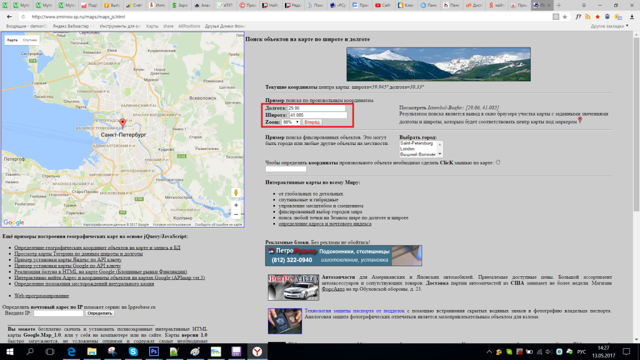Bookmark the page with the star icon
Viewport: 640px width, 360px height.
pos(565,17)
